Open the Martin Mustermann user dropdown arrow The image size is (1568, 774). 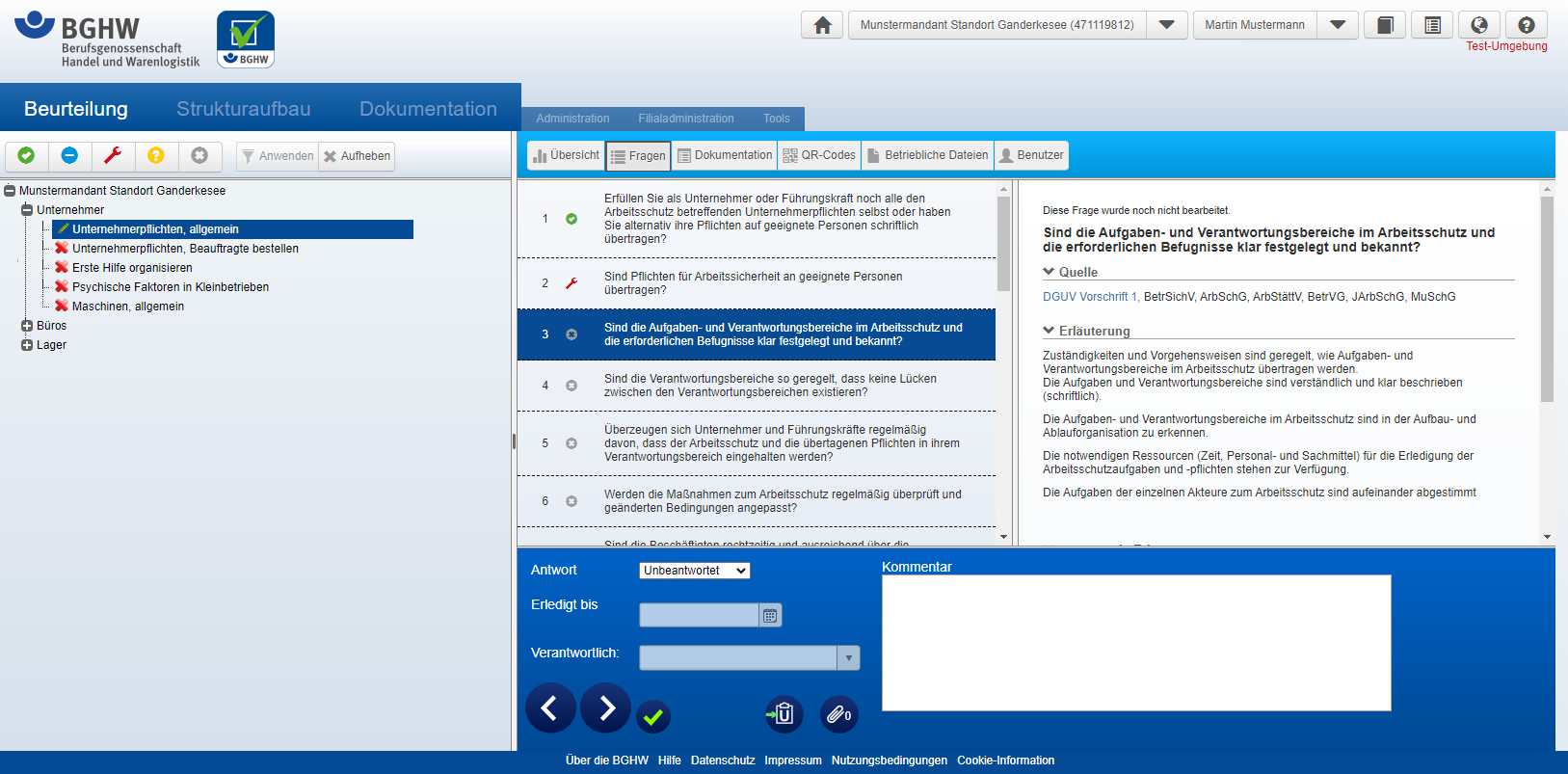click(1338, 25)
